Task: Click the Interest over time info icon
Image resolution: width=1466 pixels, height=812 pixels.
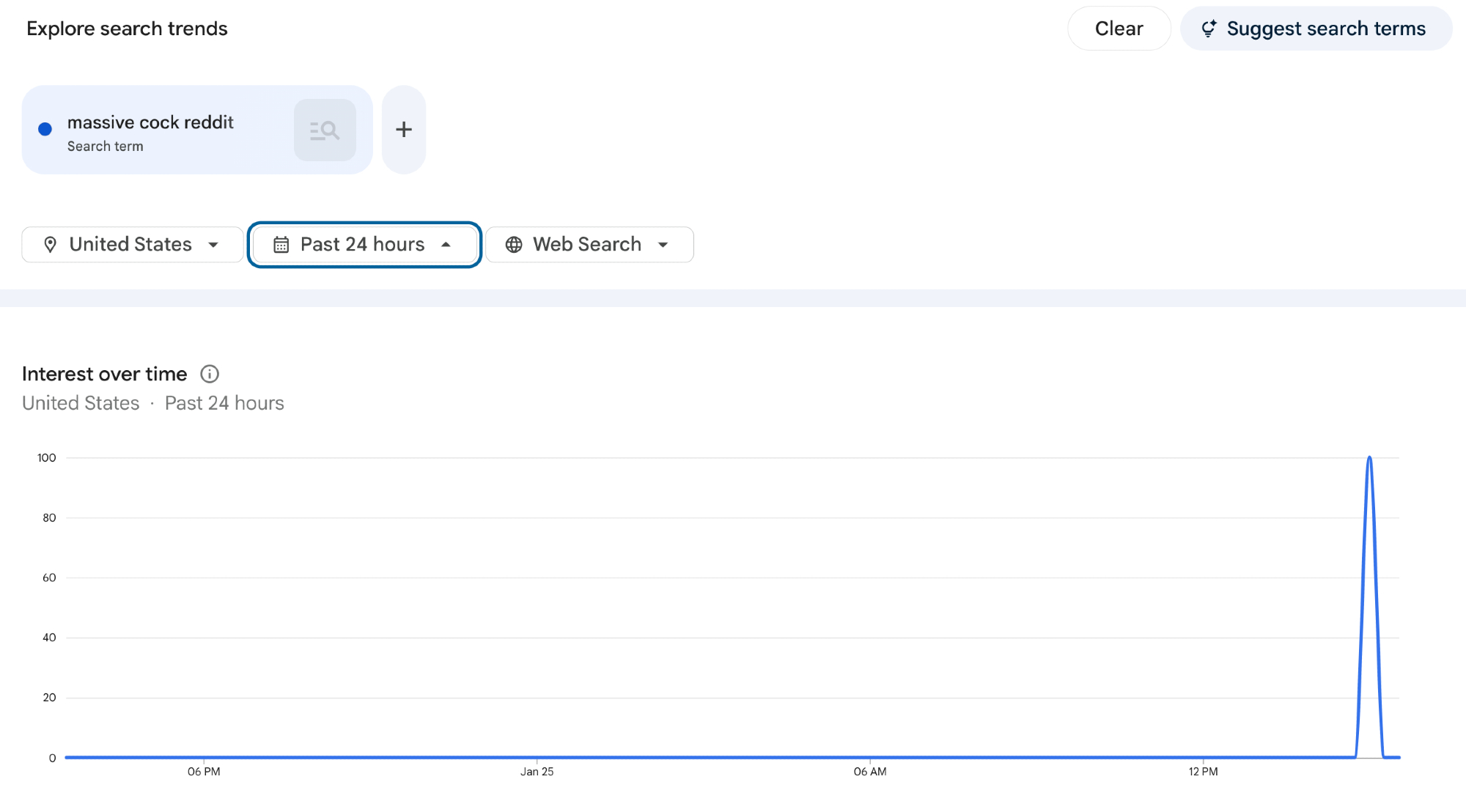Action: pos(210,374)
